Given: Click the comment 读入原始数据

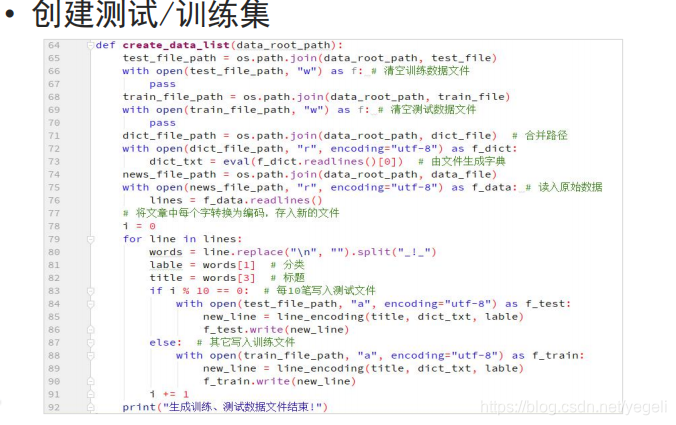Looking at the screenshot, I should (x=570, y=187).
